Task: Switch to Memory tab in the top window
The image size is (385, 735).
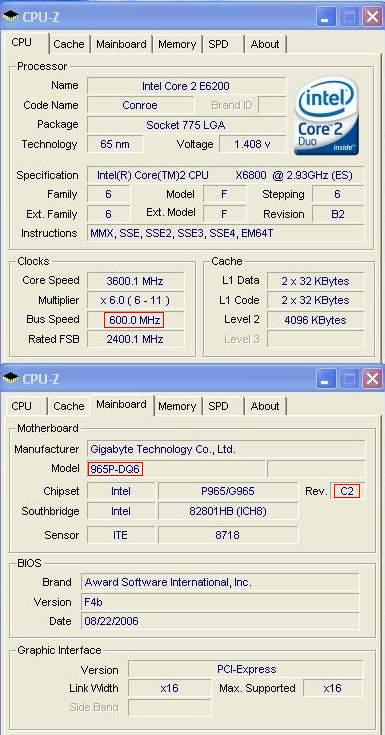Action: [177, 44]
